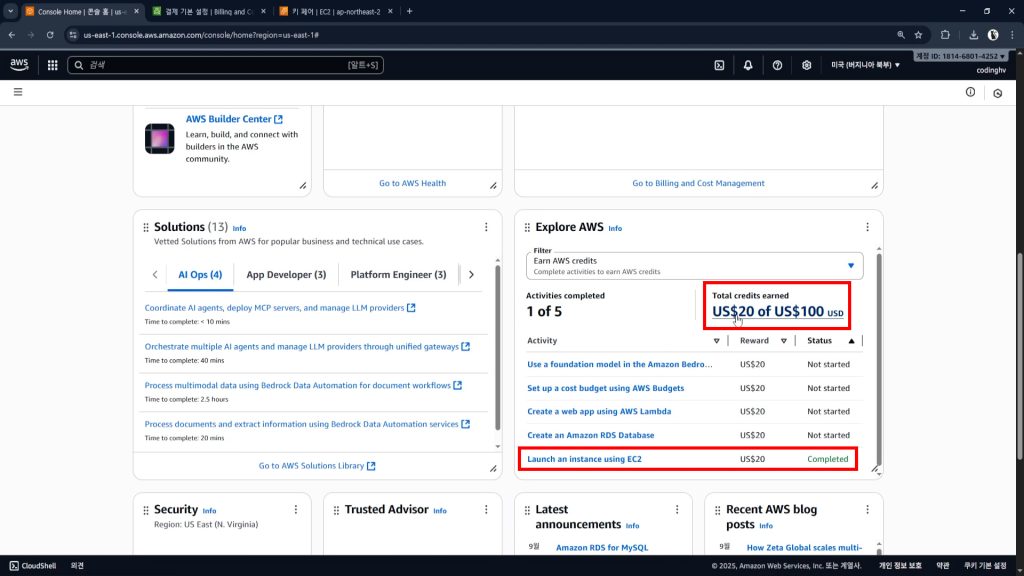Select the AI Ops (4) tab

pyautogui.click(x=200, y=275)
